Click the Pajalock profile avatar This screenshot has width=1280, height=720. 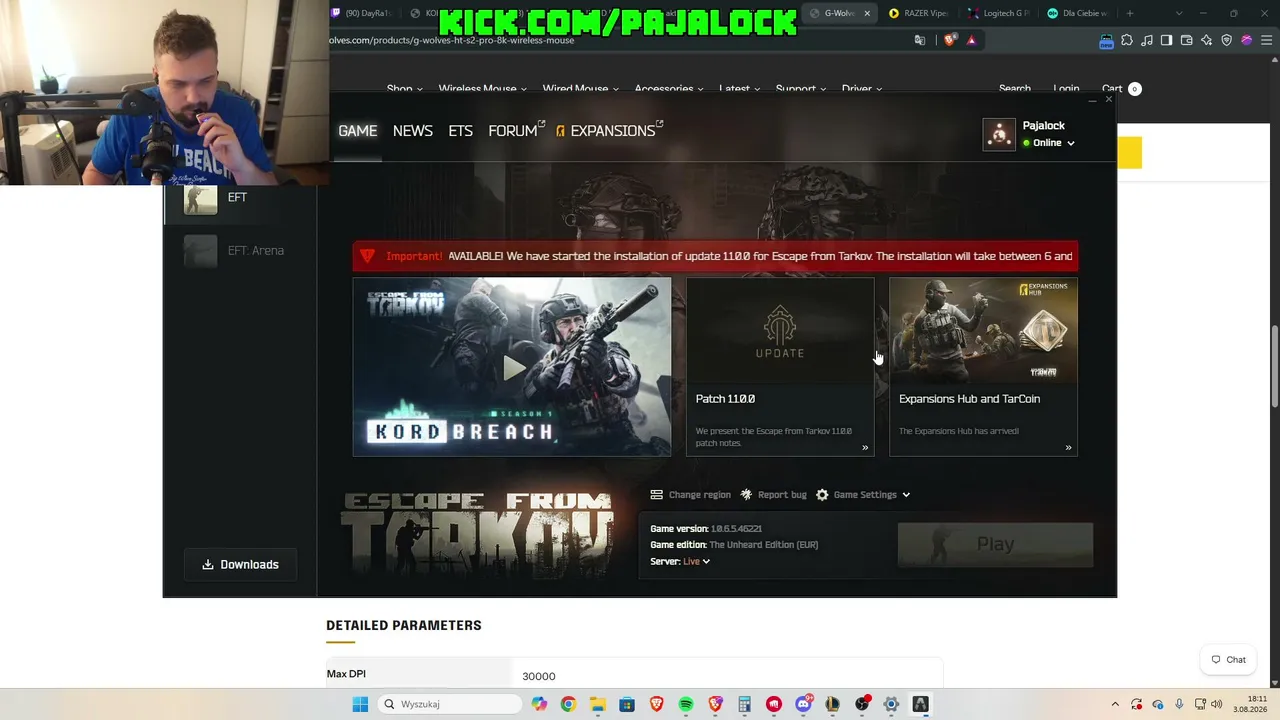click(999, 134)
